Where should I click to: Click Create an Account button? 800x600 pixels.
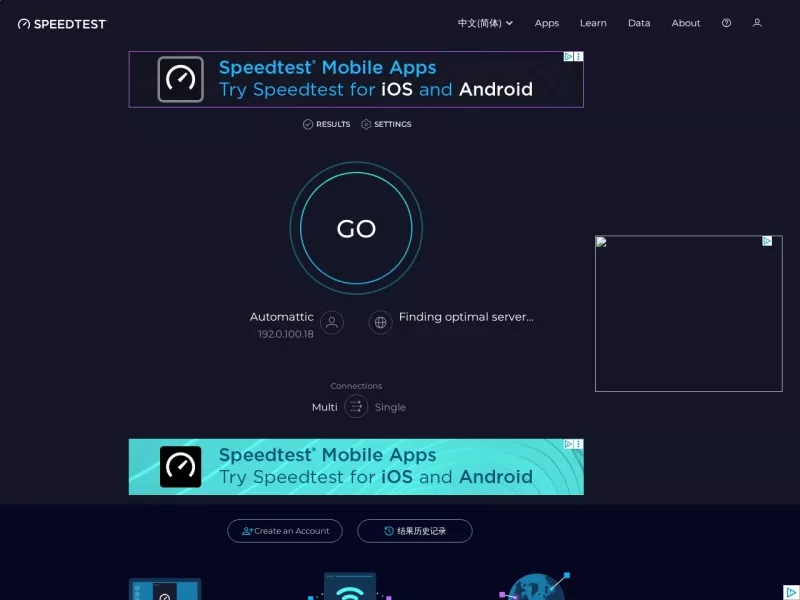(x=285, y=531)
